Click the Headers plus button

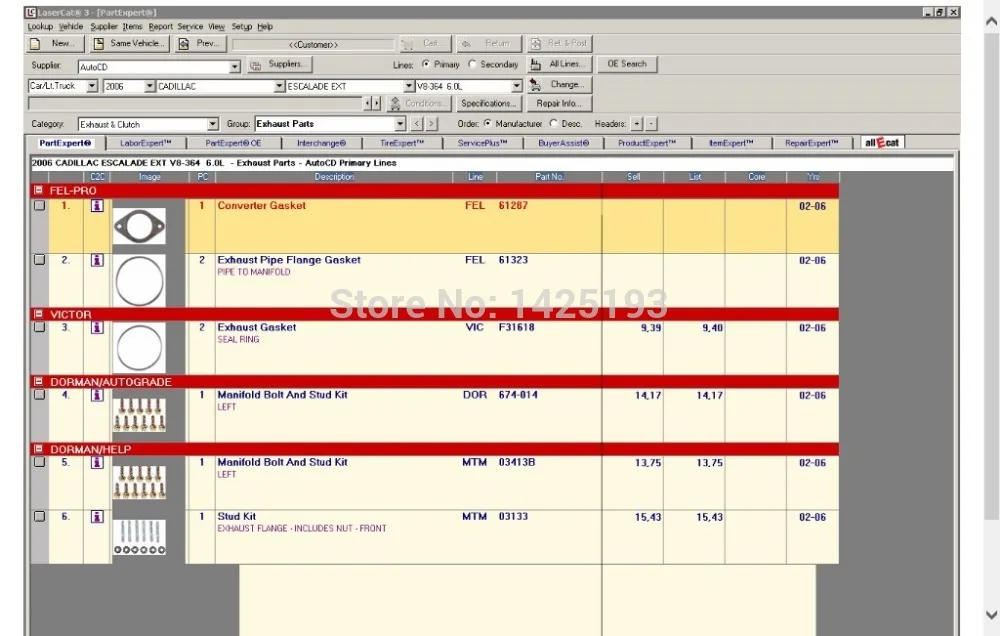click(x=636, y=124)
